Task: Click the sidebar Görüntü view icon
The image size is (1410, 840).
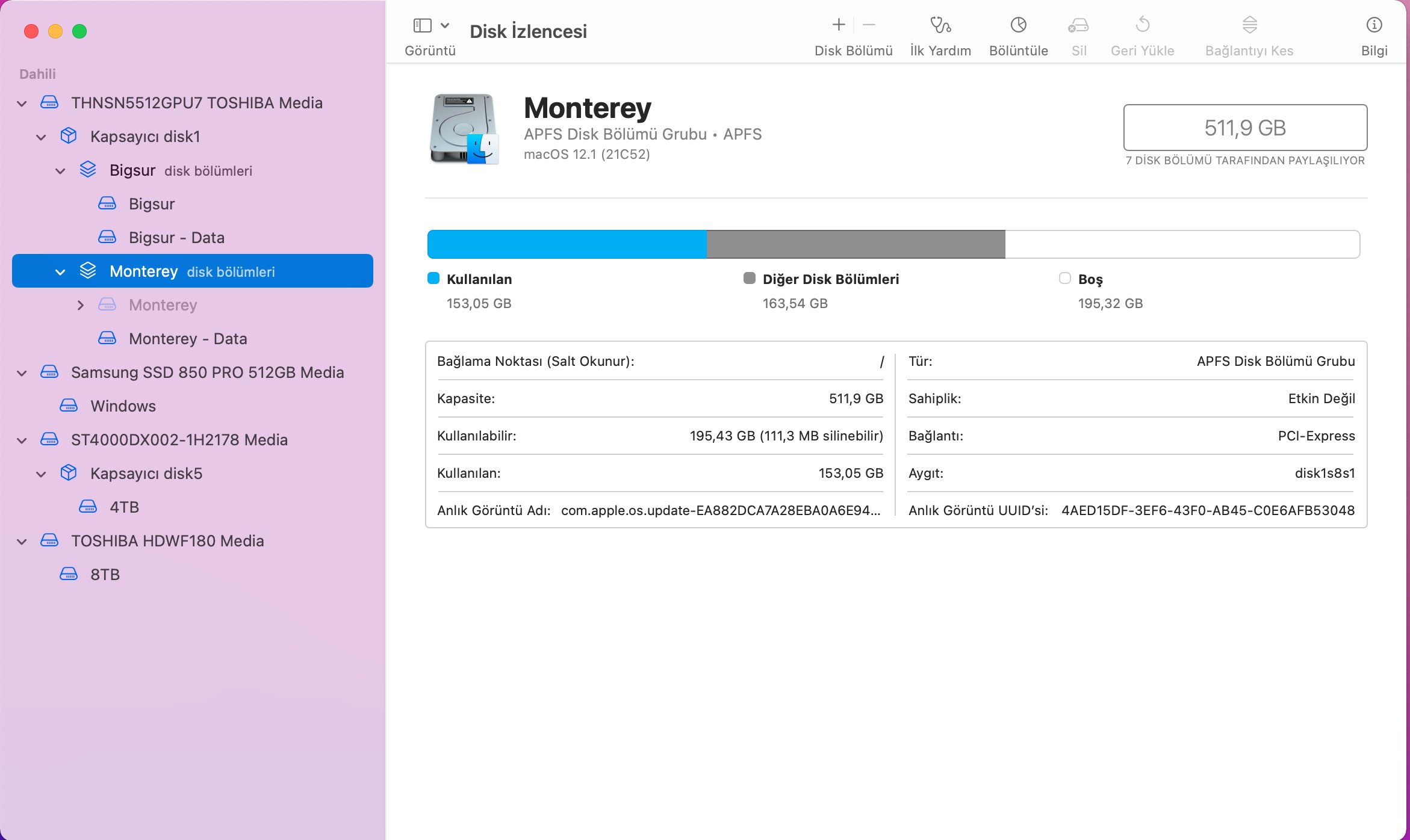Action: 423,25
